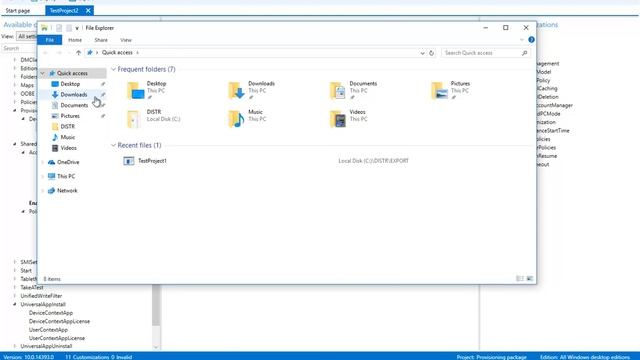
Task: Click the New folder quick access toolbar icon
Action: (69, 28)
